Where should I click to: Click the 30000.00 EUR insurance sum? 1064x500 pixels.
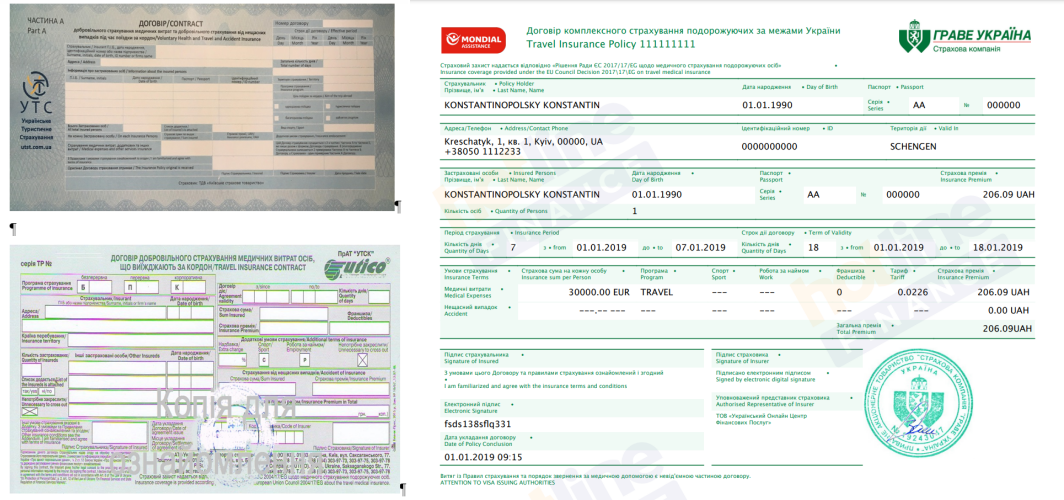(x=596, y=292)
